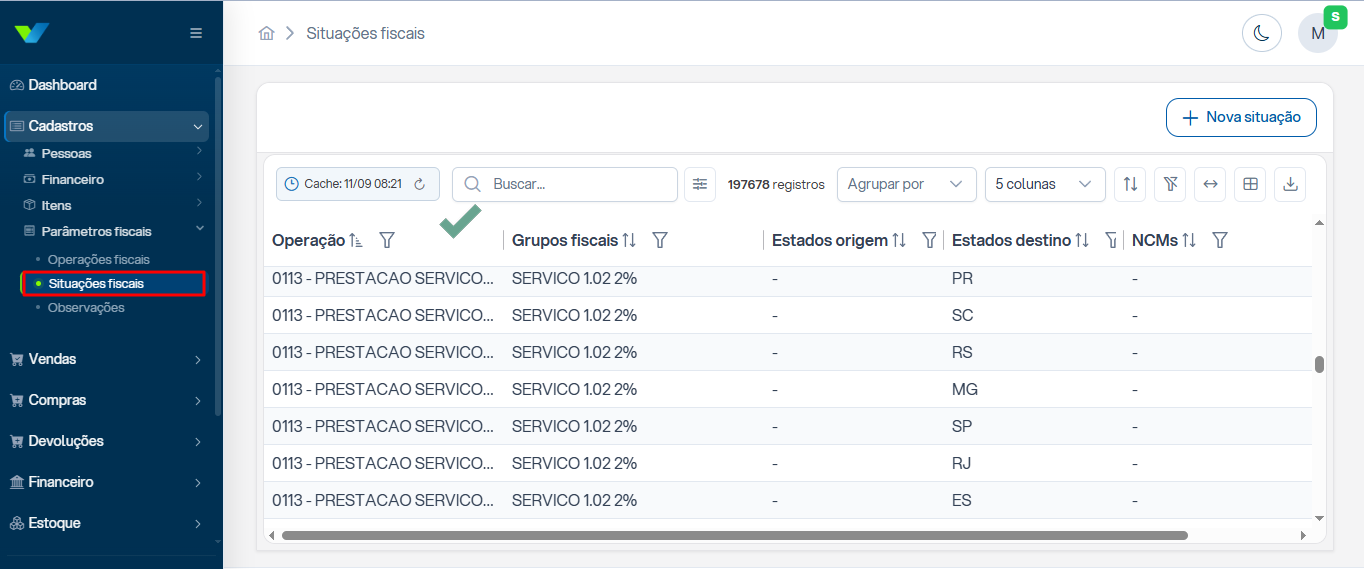Click SERVICO 1.02 2% in the MG row

(574, 389)
